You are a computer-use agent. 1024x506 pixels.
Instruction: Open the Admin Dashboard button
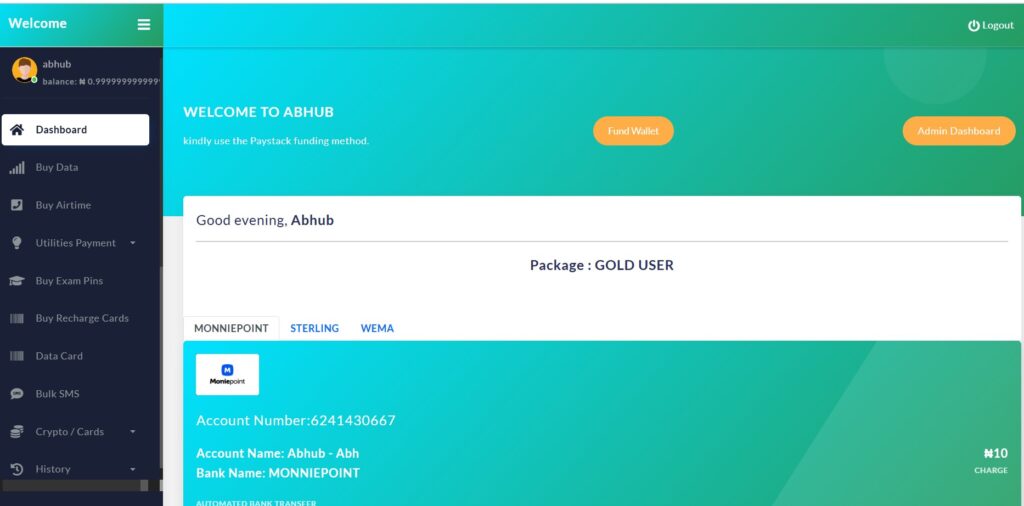[958, 131]
